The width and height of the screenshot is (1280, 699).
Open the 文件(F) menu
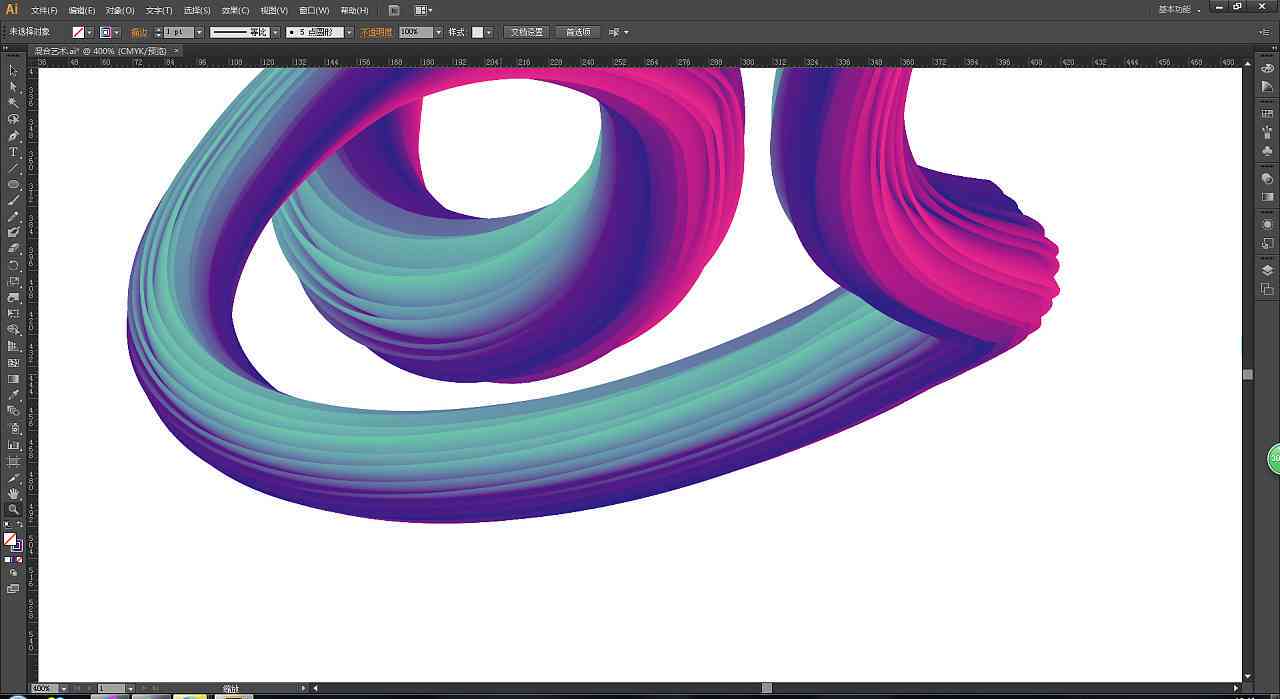(x=44, y=10)
